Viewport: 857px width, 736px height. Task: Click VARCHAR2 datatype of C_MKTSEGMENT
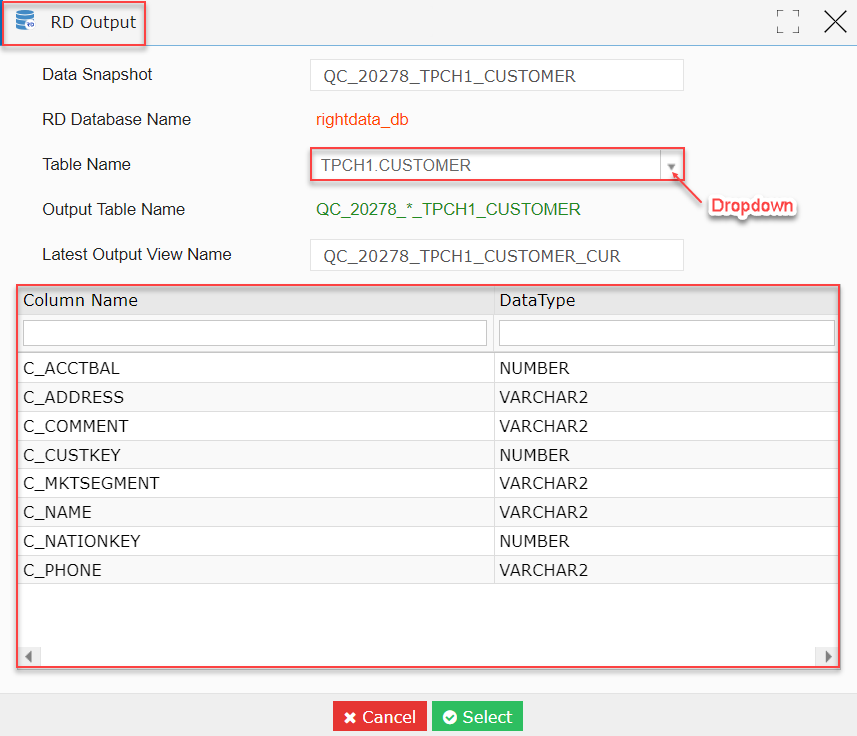coord(544,484)
